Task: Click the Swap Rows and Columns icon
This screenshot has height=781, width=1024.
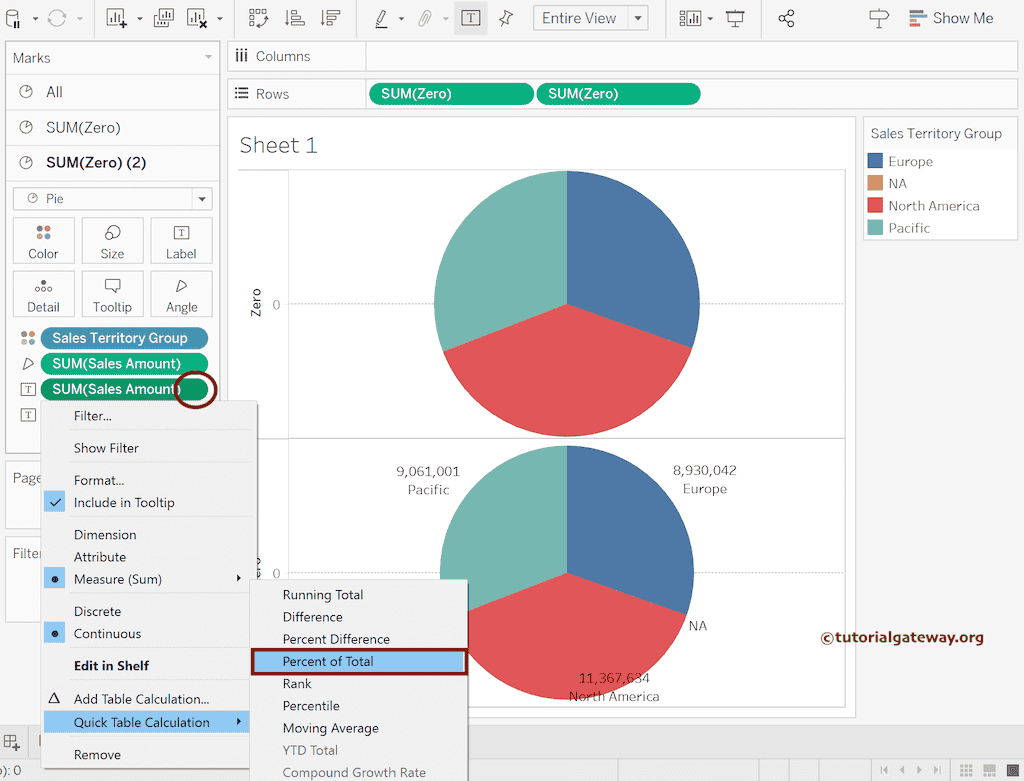Action: coord(259,18)
